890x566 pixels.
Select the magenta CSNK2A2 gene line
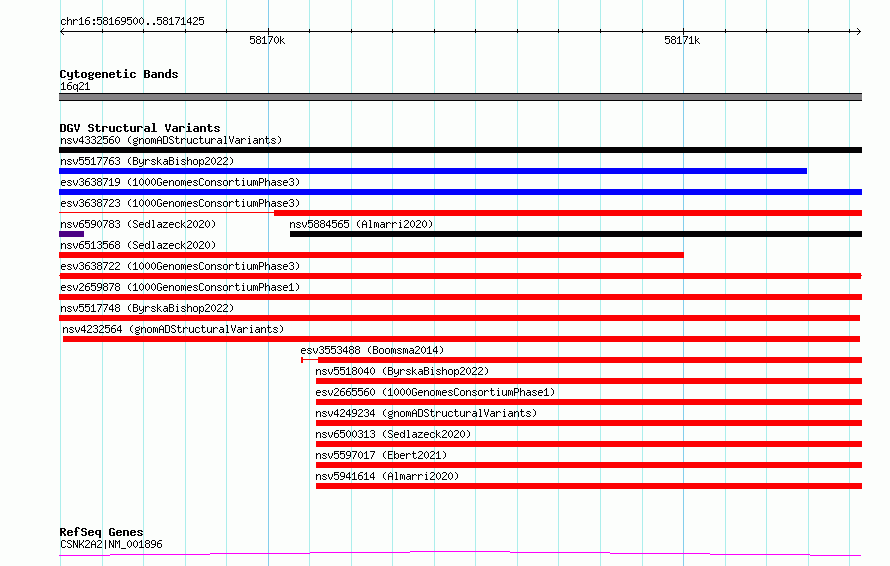tap(460, 553)
